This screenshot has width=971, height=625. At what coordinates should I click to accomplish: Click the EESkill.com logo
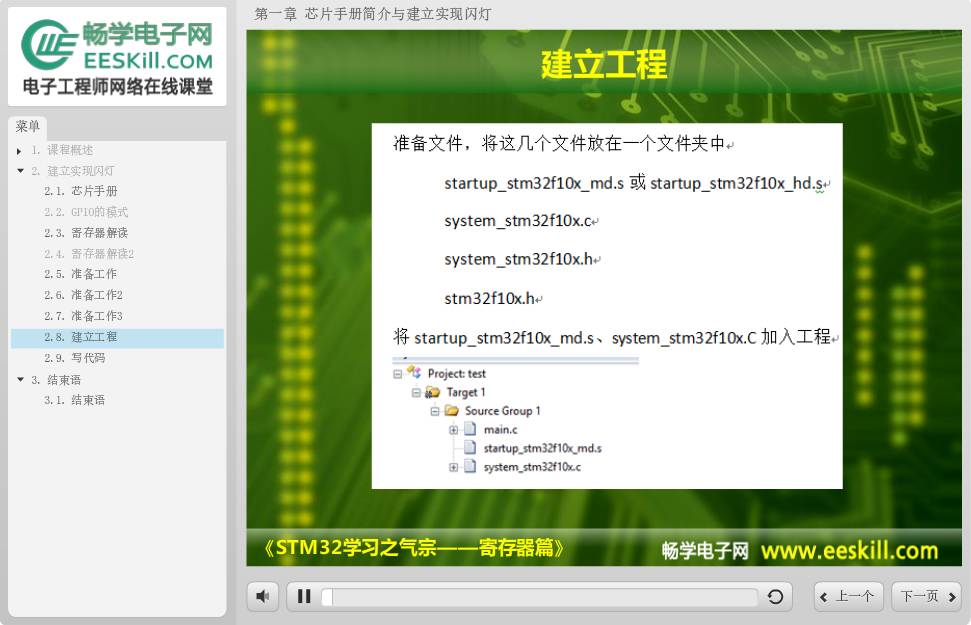click(117, 56)
